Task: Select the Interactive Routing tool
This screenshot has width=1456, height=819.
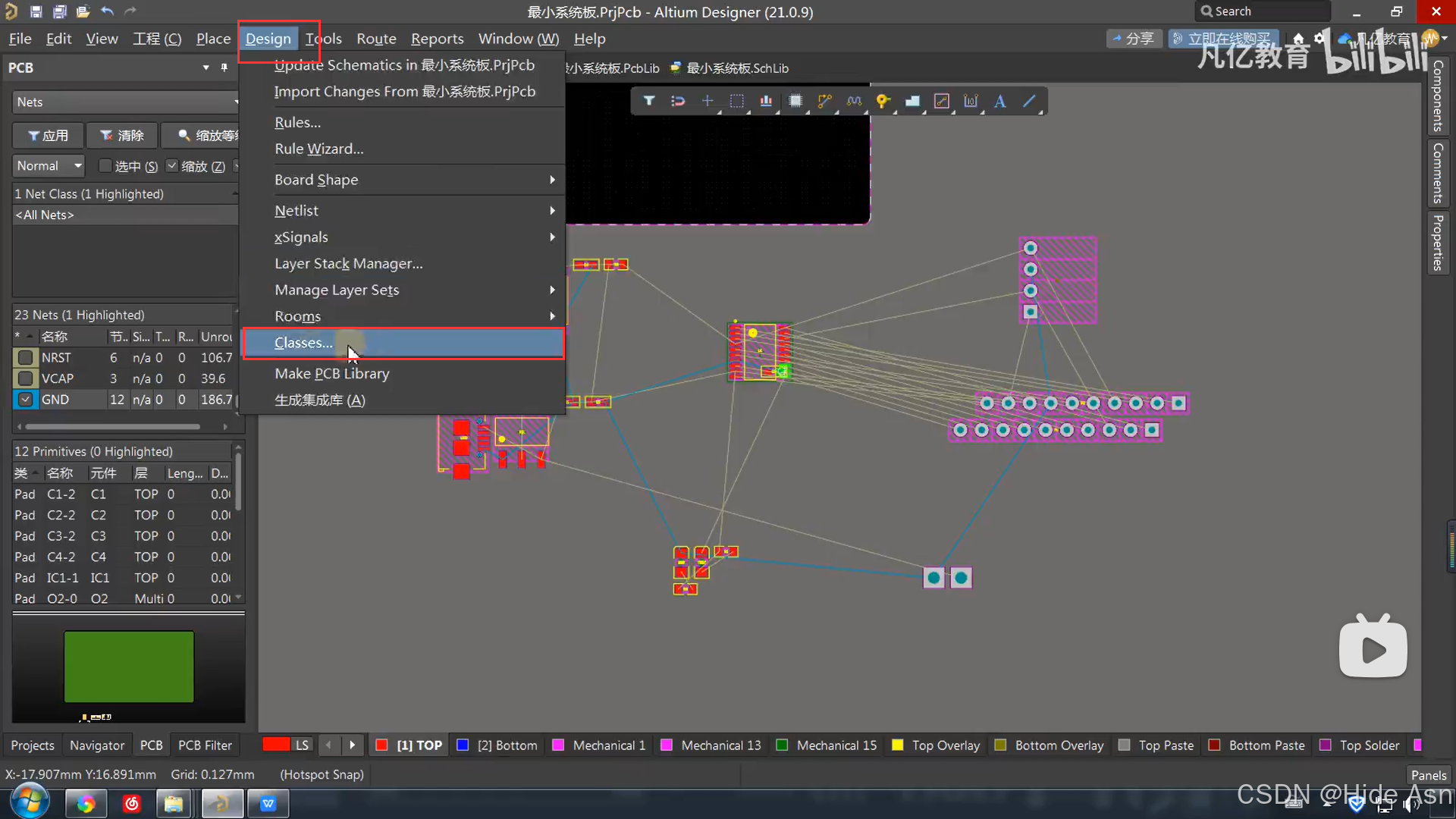Action: [824, 101]
